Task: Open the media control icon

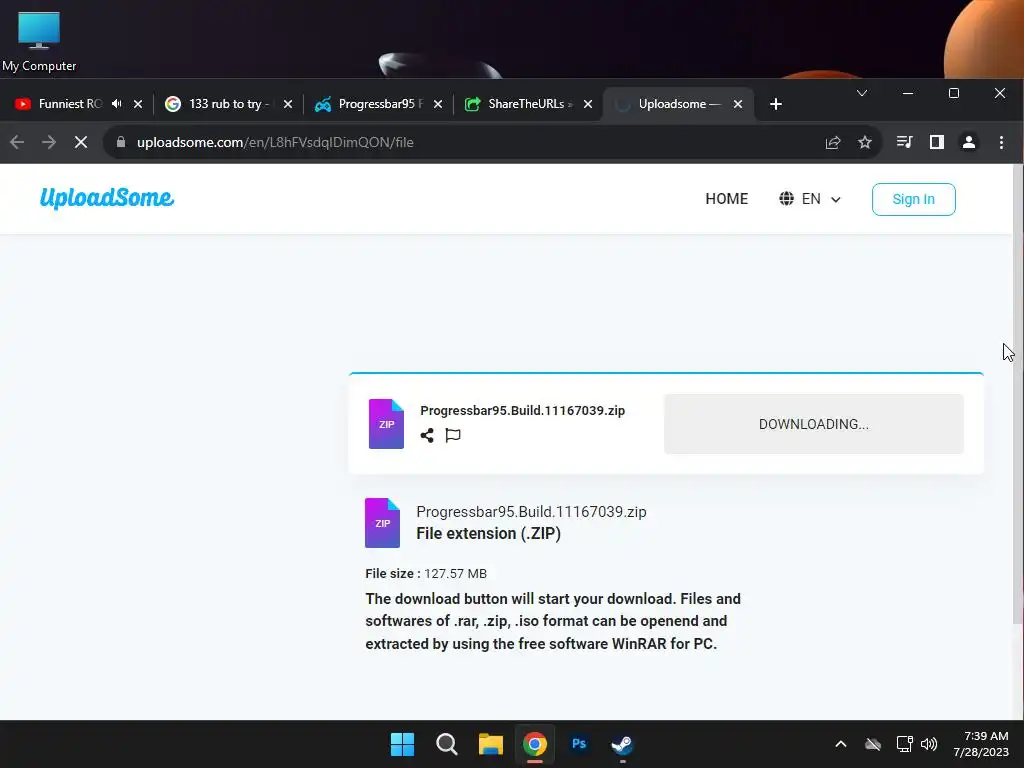Action: pyautogui.click(x=904, y=142)
